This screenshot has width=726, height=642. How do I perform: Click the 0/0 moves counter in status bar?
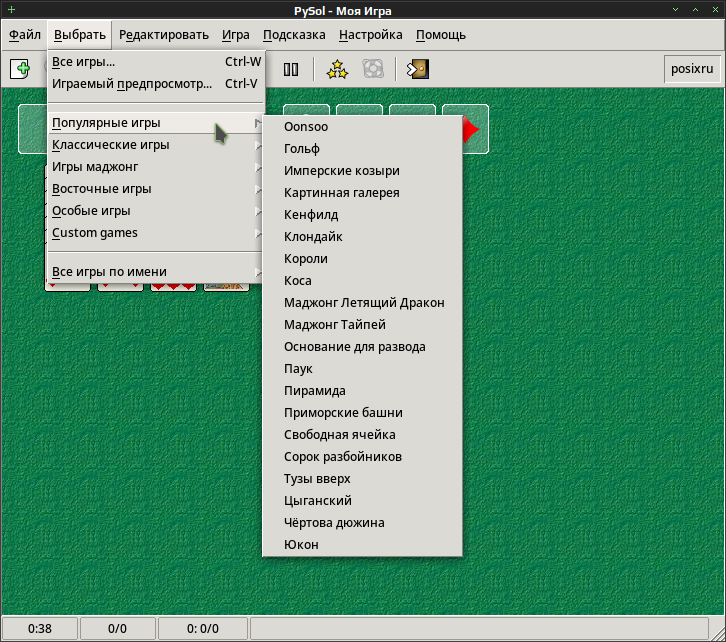118,629
